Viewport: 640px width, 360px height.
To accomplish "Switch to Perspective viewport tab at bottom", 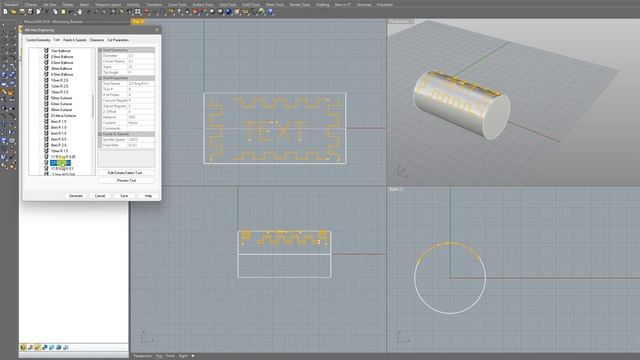I will tap(142, 356).
